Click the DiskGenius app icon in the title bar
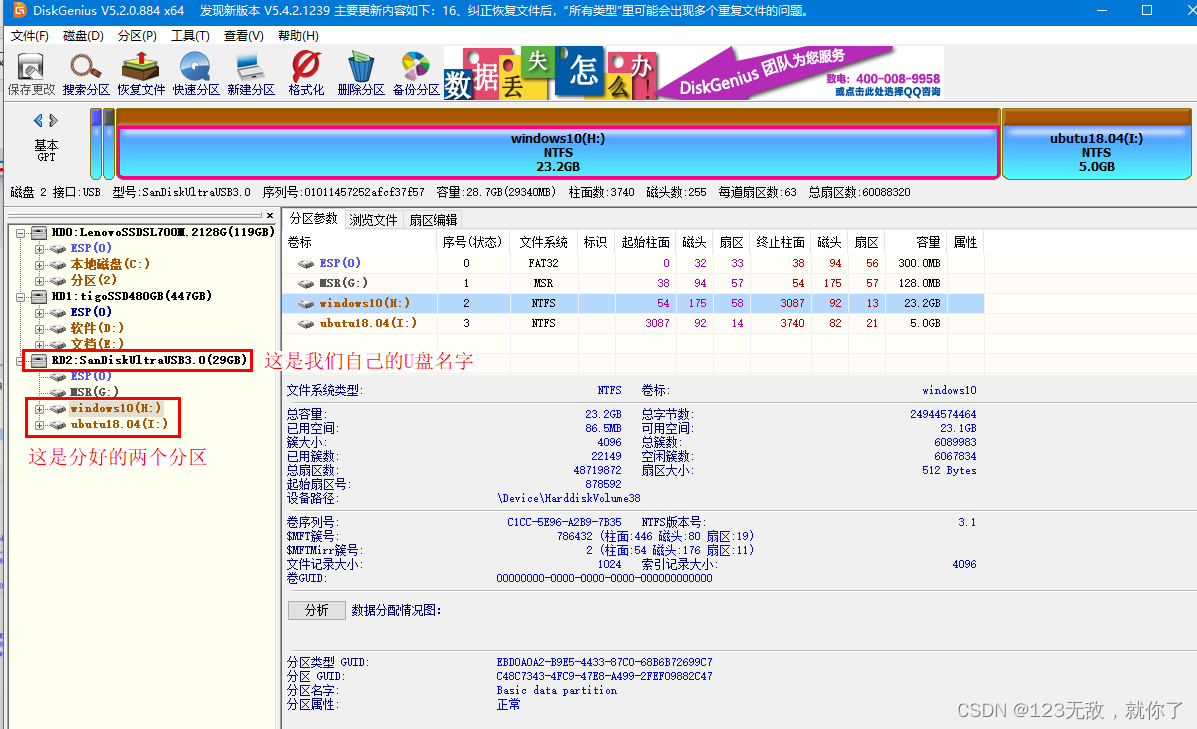 click(18, 11)
